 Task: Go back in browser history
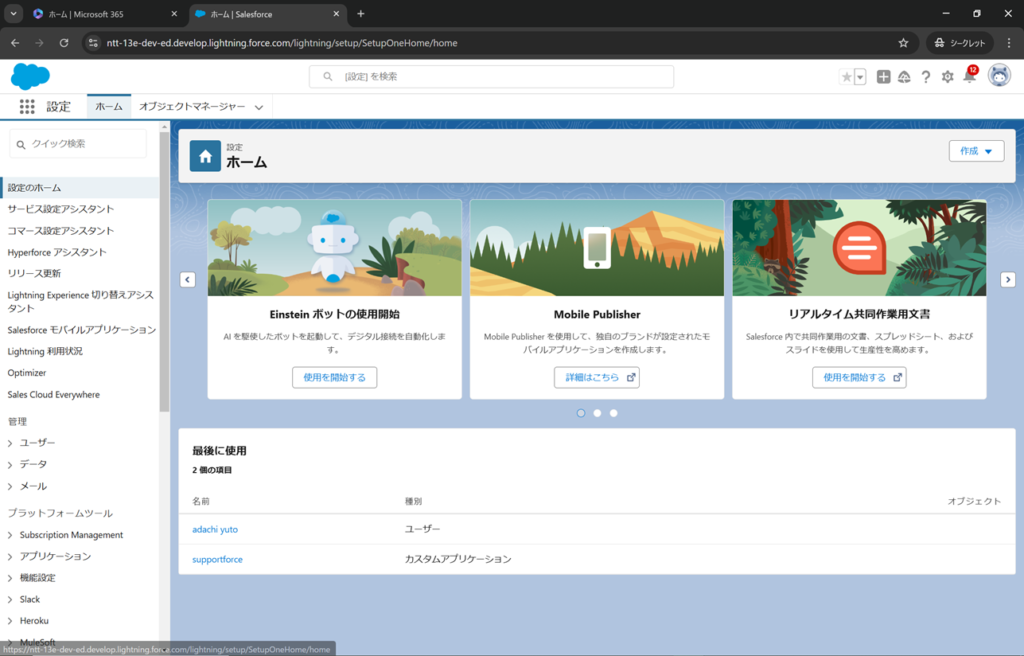15,43
